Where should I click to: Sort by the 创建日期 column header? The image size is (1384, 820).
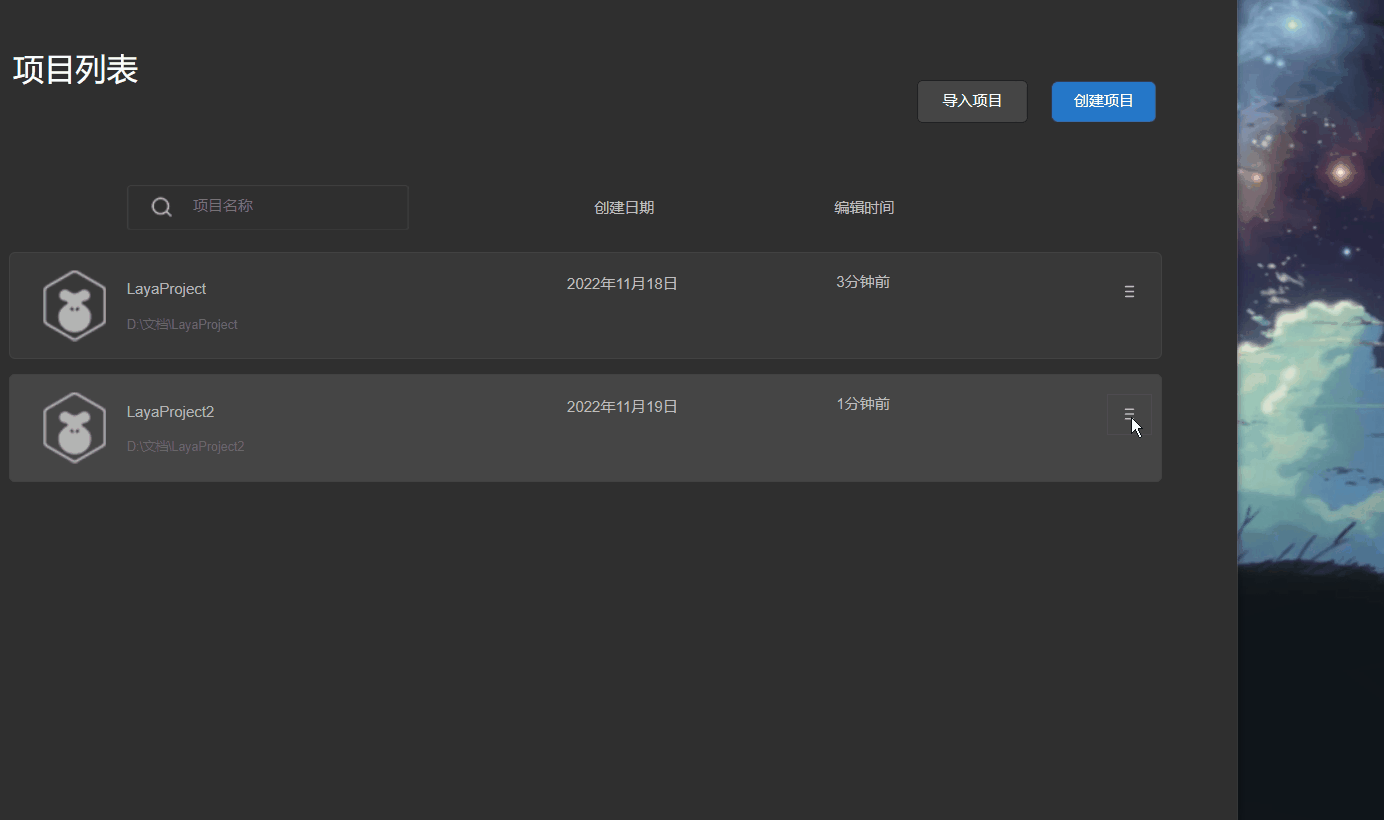click(624, 208)
